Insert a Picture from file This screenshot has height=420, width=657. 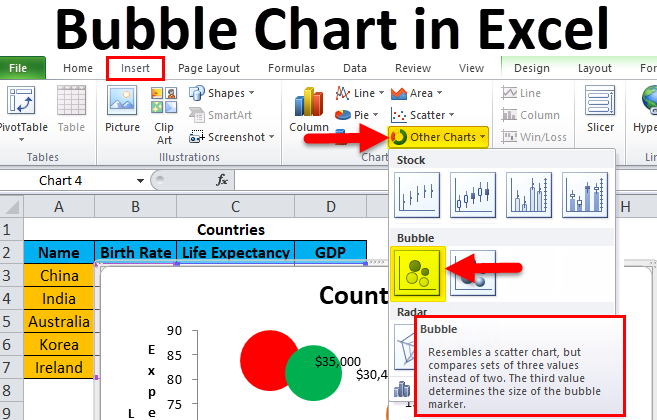(x=122, y=109)
